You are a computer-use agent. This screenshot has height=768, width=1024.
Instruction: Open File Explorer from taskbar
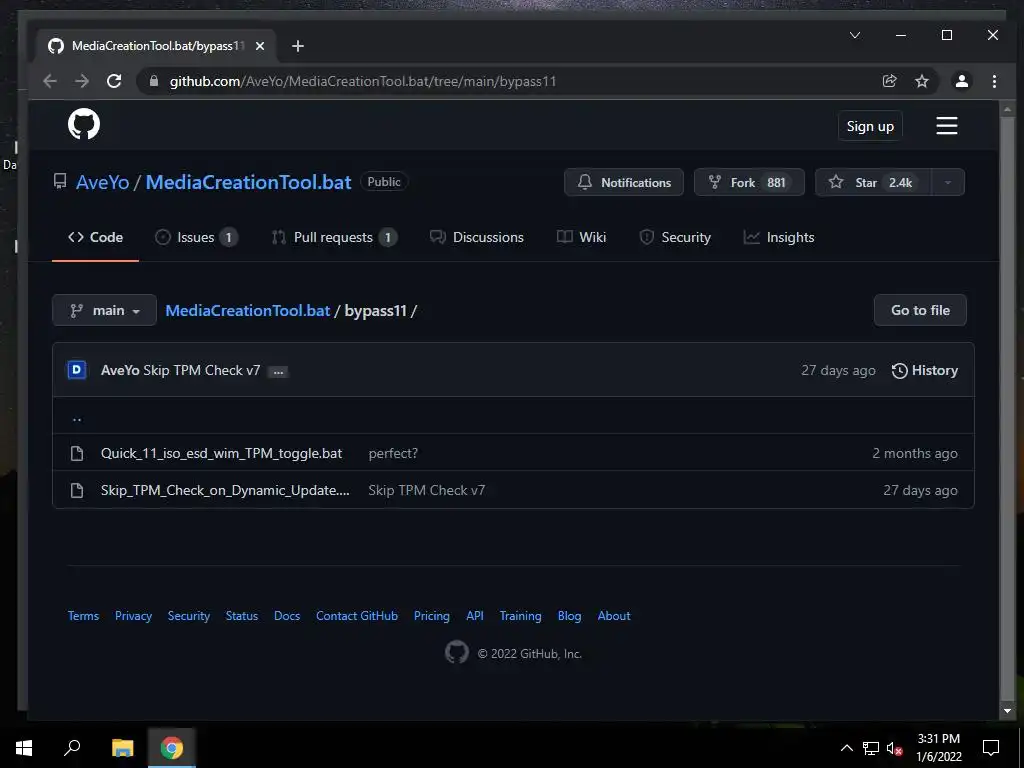coord(122,748)
